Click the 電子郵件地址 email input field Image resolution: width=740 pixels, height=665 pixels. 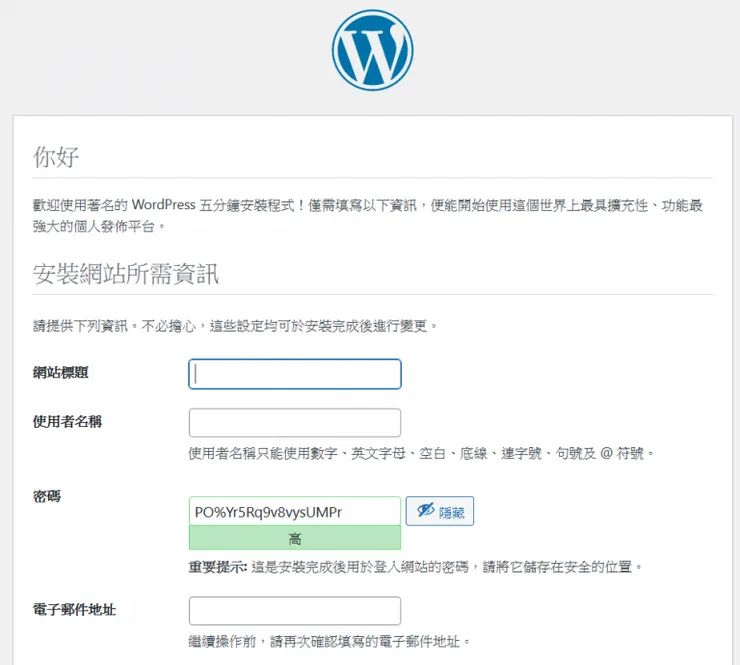click(x=295, y=611)
